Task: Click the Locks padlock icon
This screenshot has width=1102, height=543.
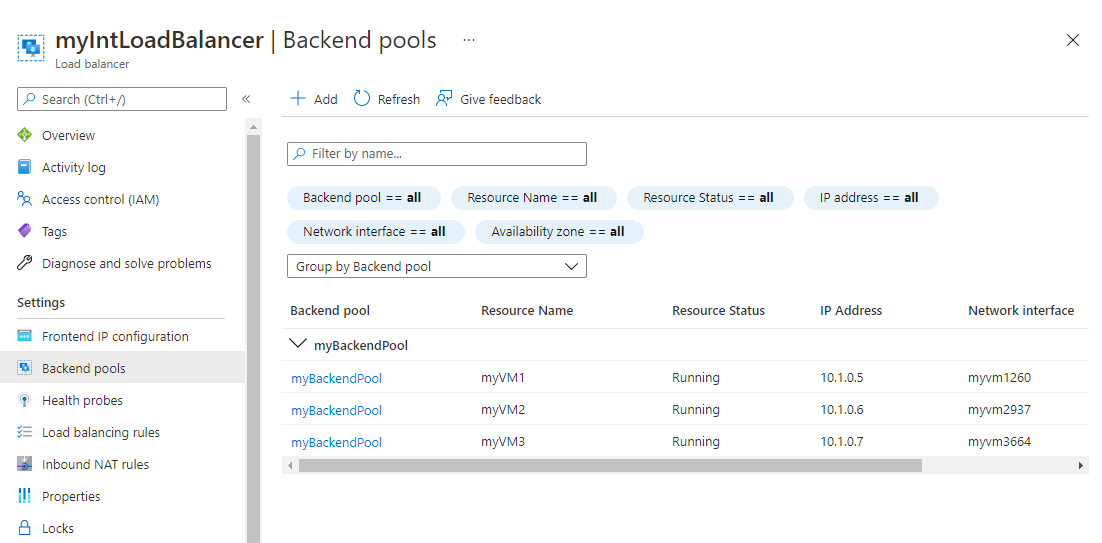Action: coord(25,528)
